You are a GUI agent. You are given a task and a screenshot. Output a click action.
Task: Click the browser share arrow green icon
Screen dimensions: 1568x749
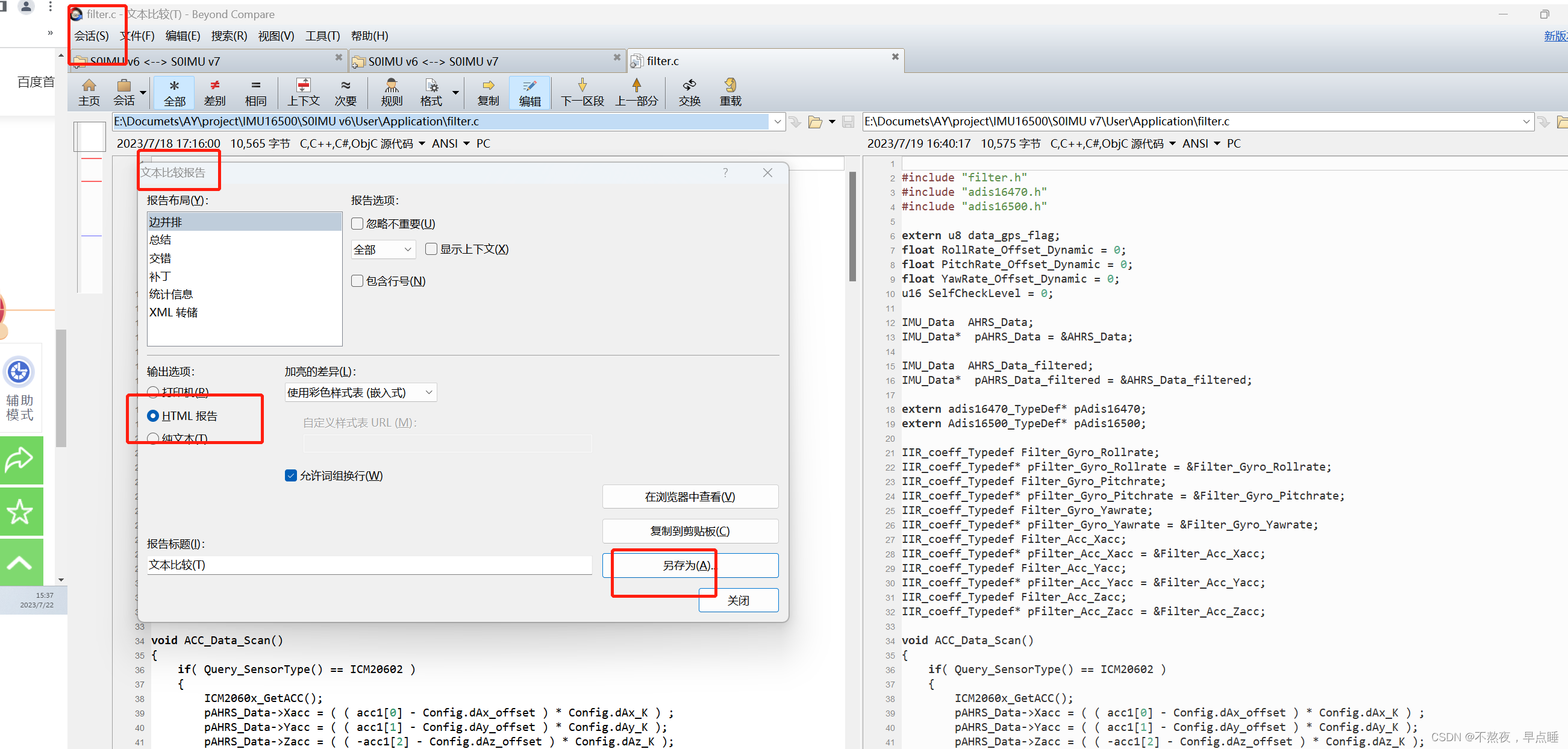(x=21, y=460)
